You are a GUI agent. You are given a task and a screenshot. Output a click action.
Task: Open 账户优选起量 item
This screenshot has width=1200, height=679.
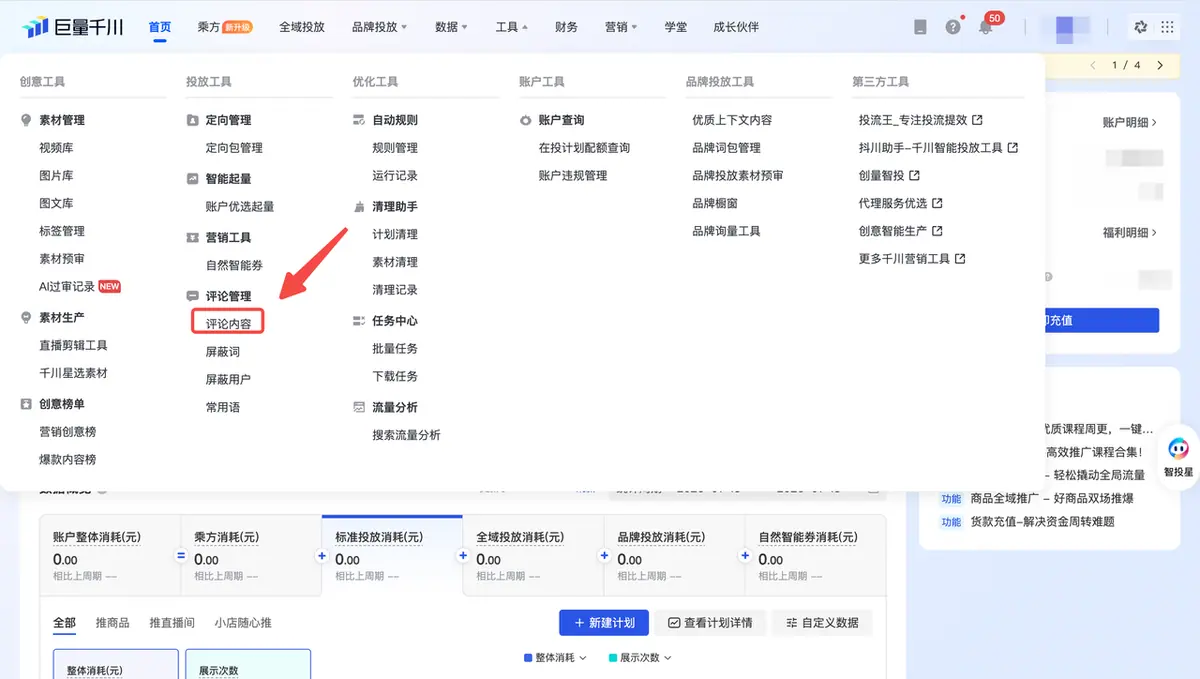(x=240, y=207)
